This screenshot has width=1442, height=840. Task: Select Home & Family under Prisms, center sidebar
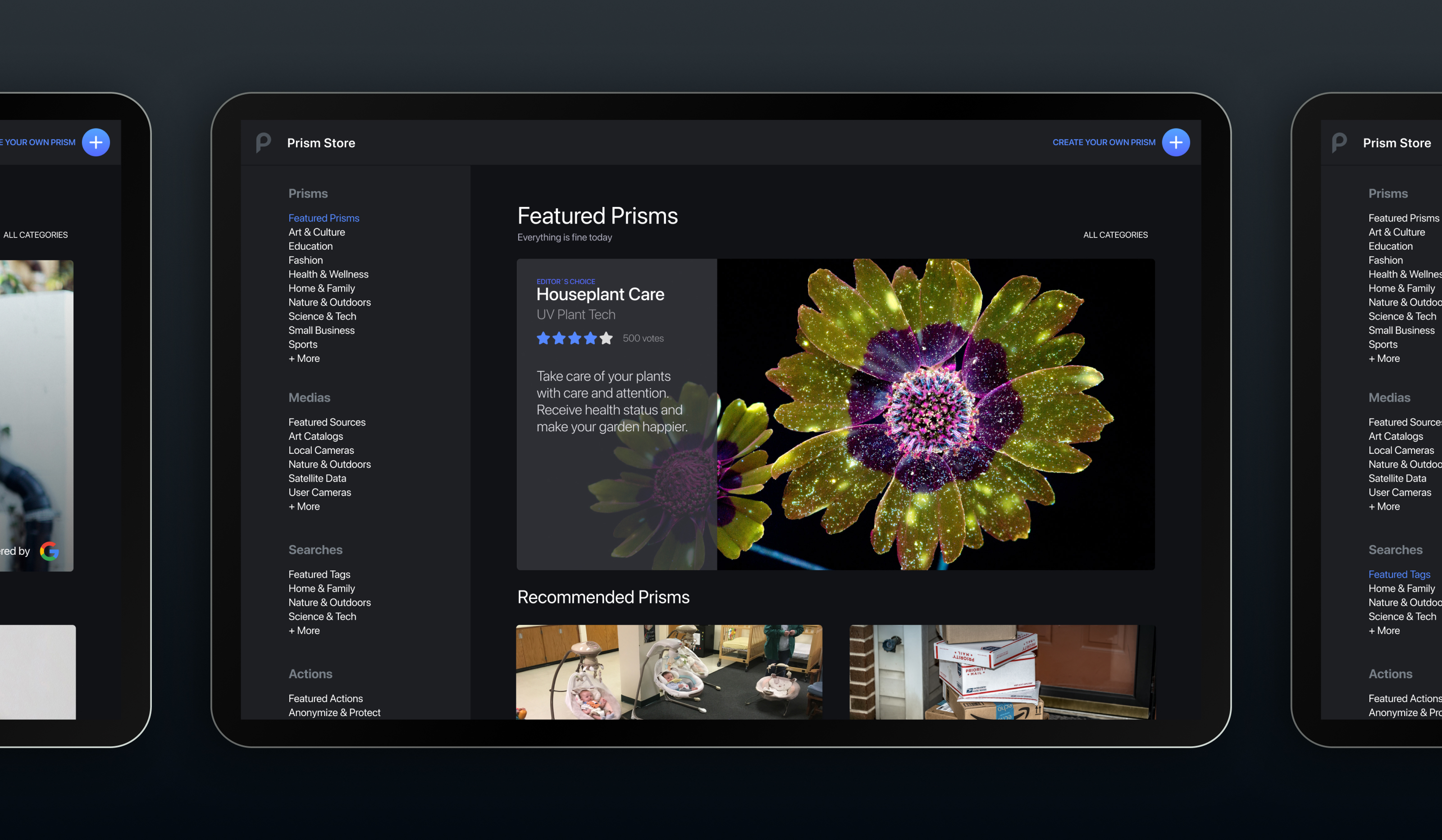point(322,288)
